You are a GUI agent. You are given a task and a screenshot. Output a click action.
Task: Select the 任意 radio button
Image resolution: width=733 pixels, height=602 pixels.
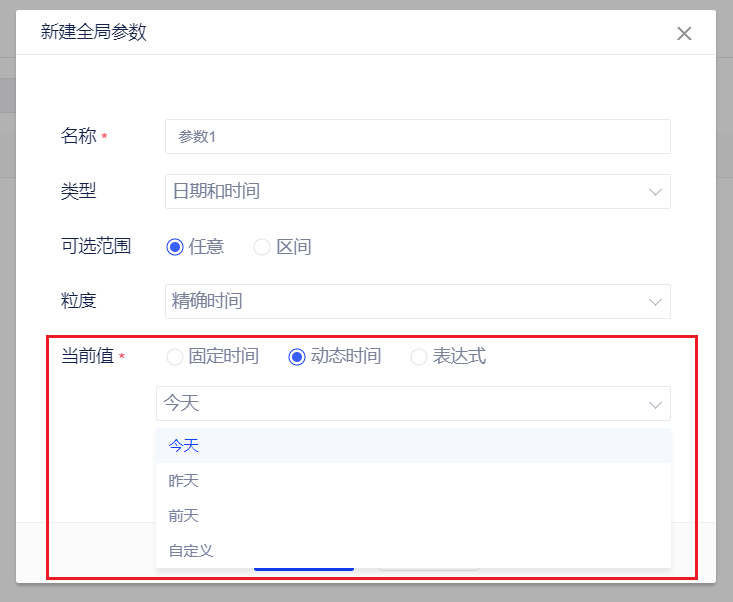pyautogui.click(x=175, y=247)
